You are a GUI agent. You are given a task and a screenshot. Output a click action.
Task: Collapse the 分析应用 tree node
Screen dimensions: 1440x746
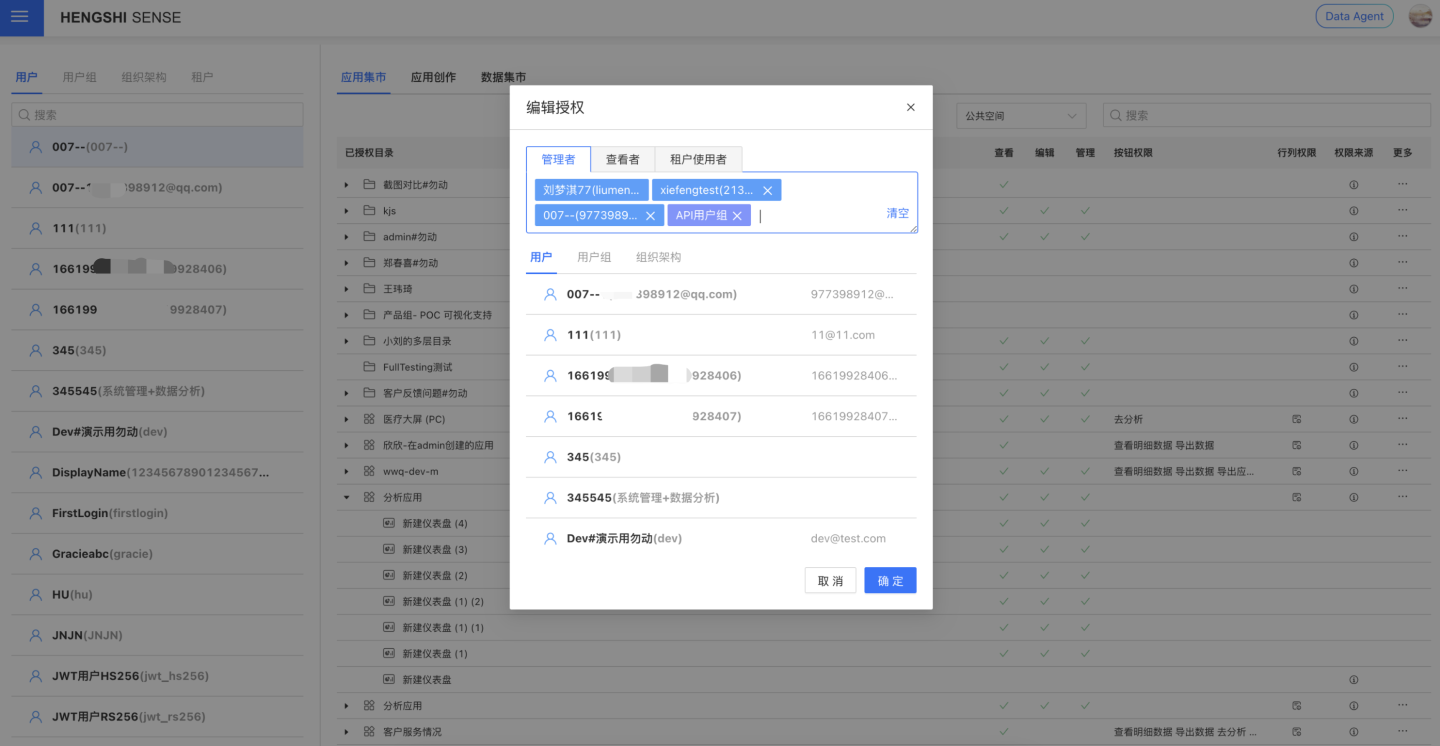(x=347, y=497)
